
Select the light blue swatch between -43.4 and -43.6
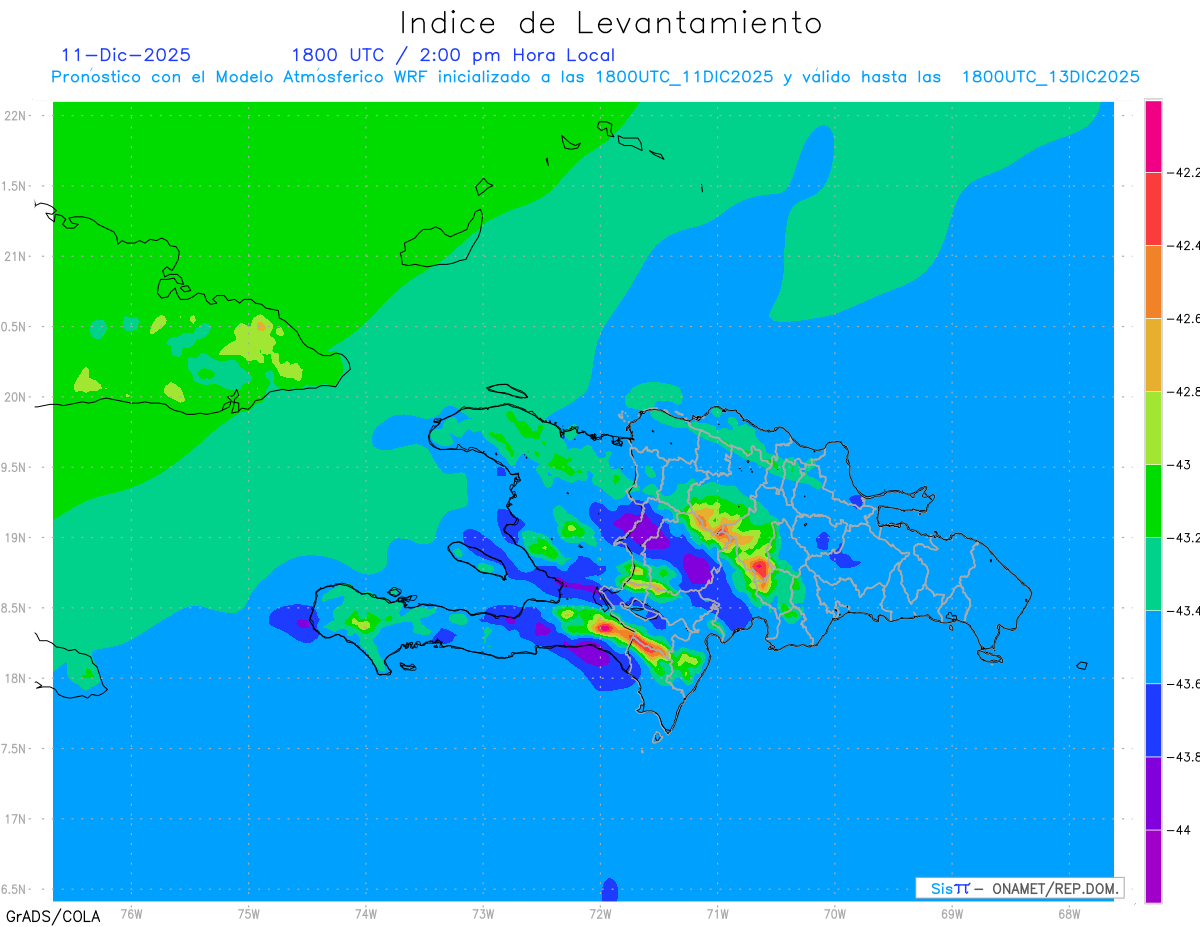pyautogui.click(x=1153, y=647)
